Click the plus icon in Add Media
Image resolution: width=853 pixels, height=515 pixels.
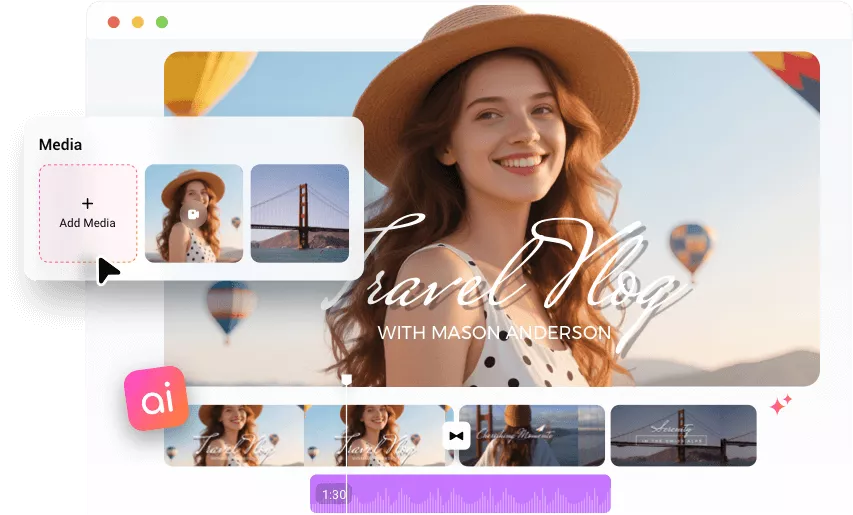pyautogui.click(x=87, y=203)
